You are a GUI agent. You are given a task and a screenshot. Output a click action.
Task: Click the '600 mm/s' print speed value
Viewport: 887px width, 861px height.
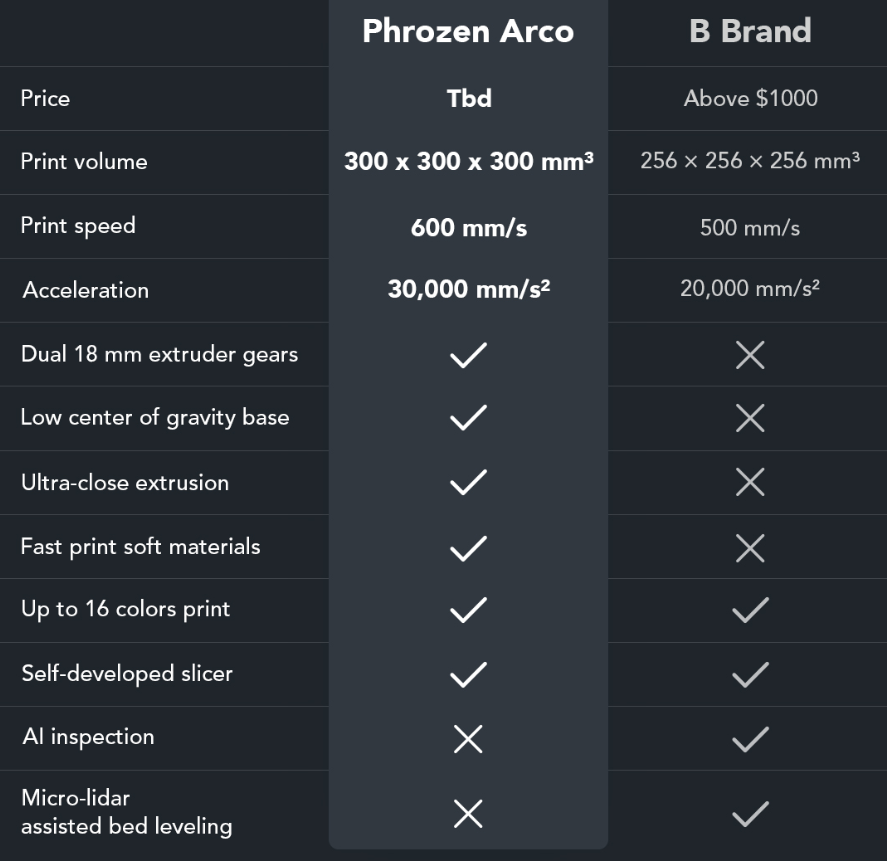[468, 227]
